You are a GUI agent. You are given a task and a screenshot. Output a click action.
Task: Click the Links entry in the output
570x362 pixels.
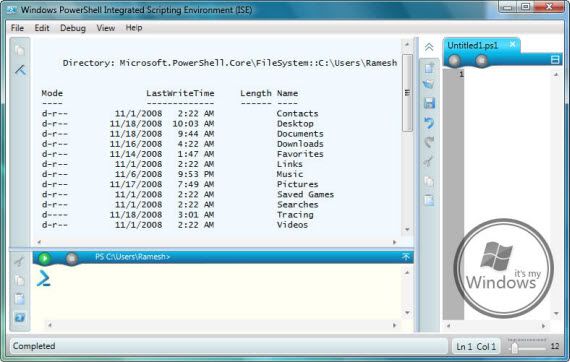(x=290, y=164)
